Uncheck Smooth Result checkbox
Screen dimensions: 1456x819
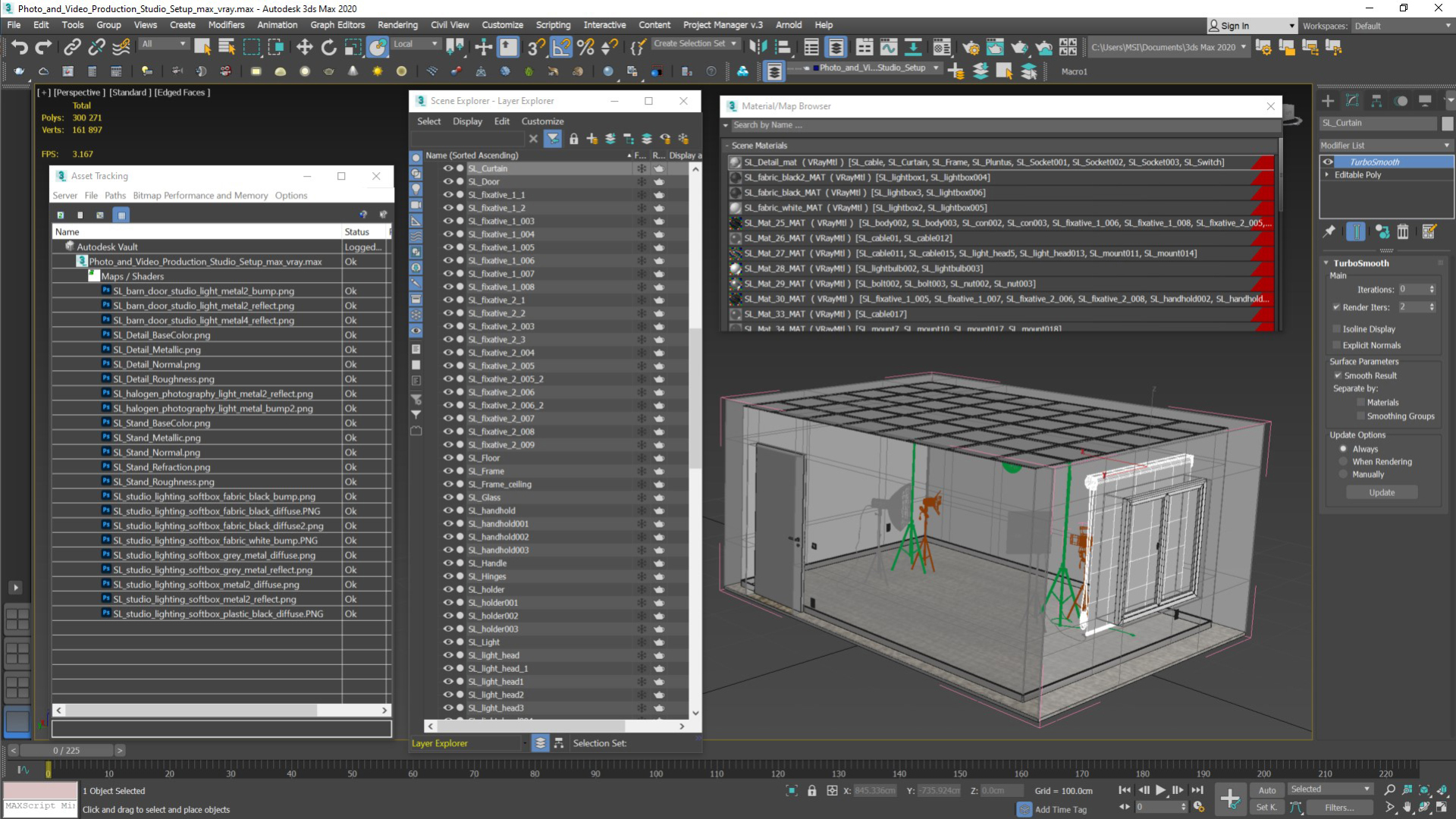pos(1338,375)
